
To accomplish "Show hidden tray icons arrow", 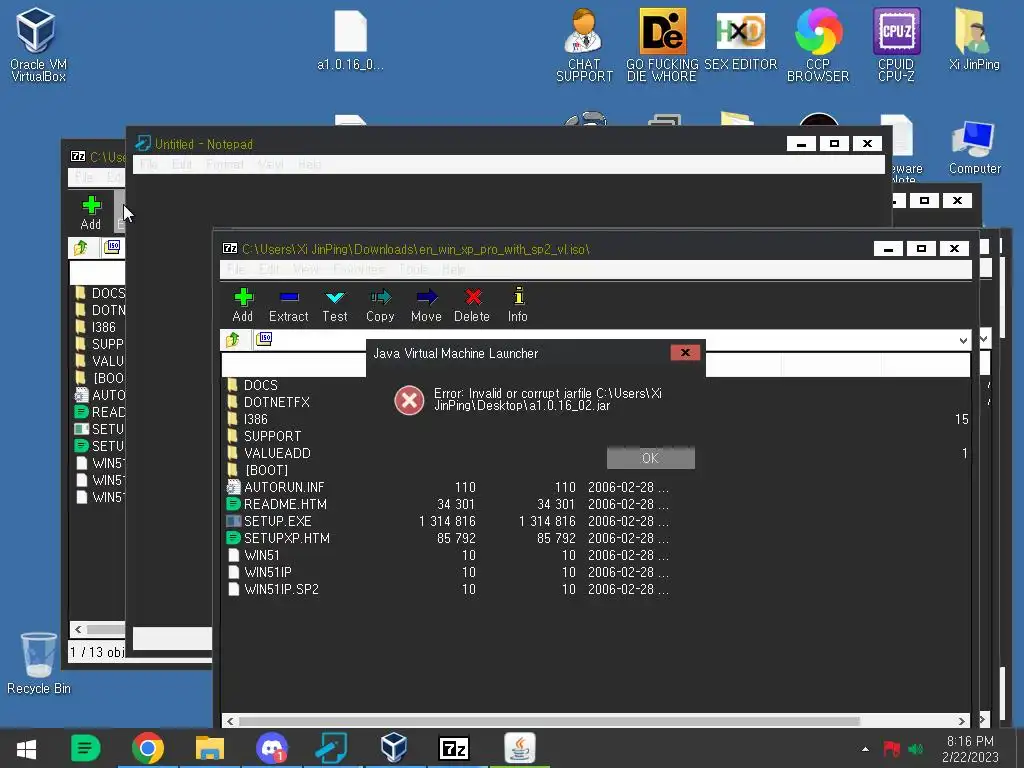I will tap(865, 749).
